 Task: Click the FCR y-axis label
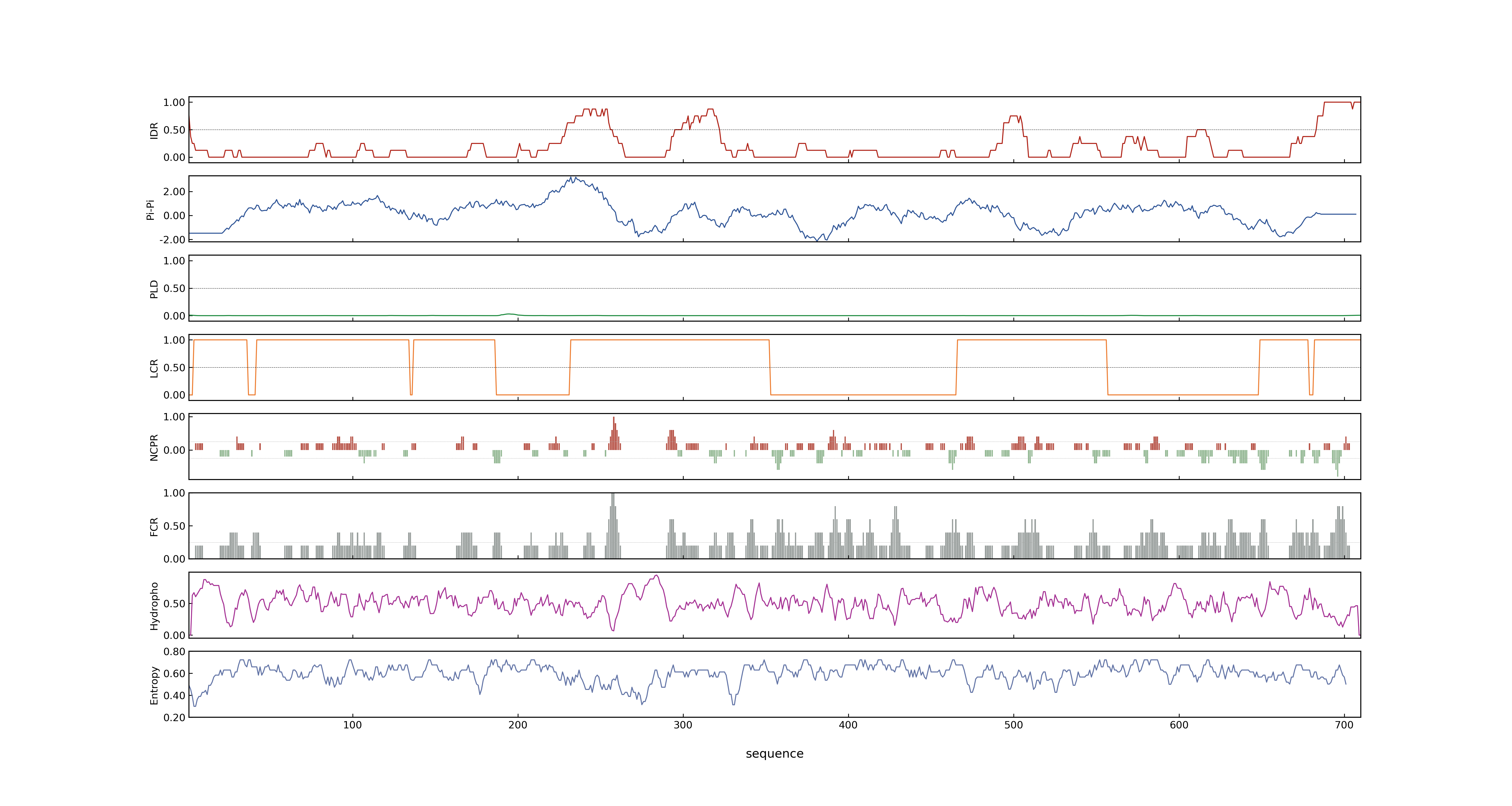click(x=154, y=526)
